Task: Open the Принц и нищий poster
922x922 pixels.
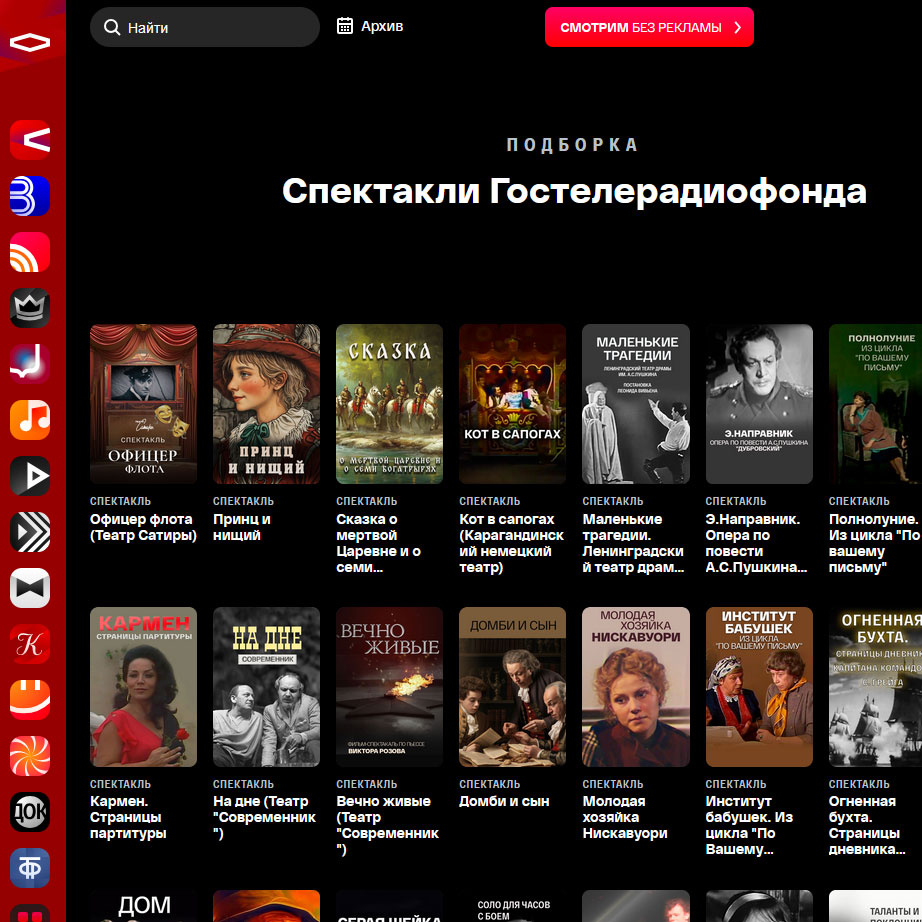Action: 266,404
